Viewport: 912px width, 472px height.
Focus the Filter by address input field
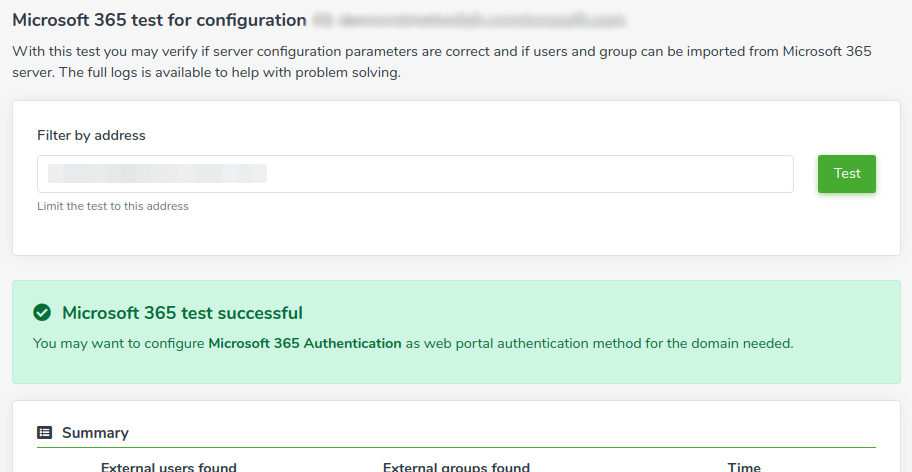[415, 174]
